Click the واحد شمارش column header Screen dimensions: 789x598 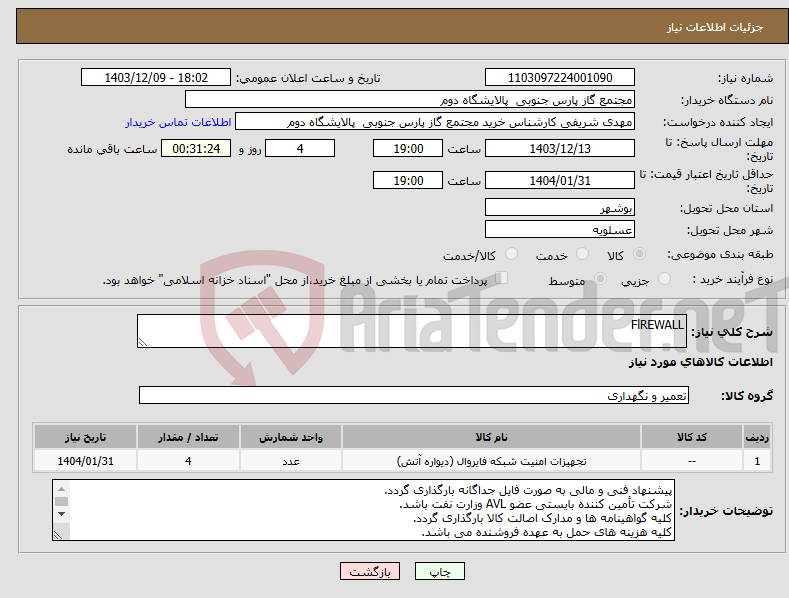coord(291,437)
